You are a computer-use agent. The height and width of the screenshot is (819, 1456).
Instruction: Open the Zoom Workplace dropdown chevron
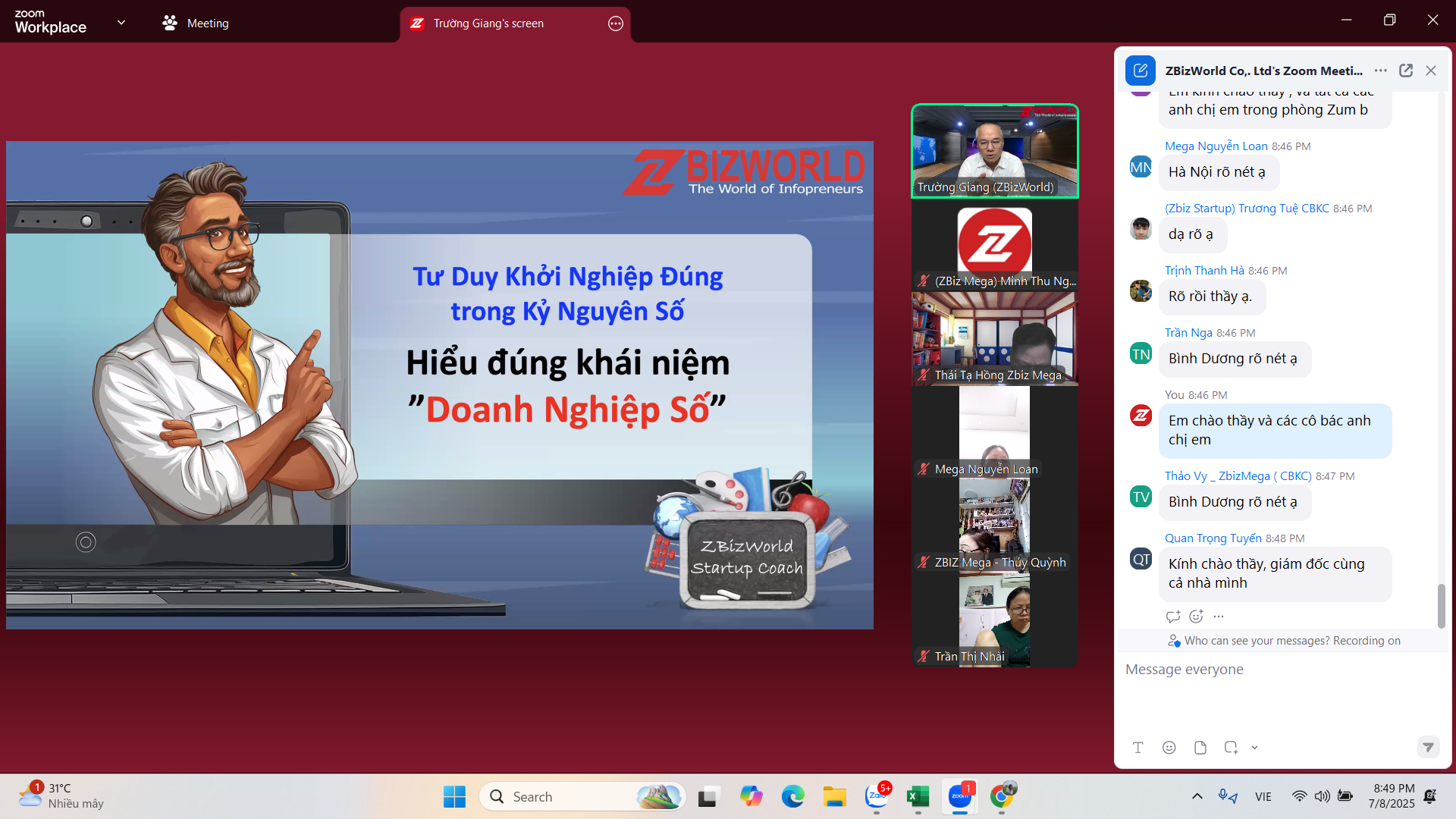click(121, 23)
